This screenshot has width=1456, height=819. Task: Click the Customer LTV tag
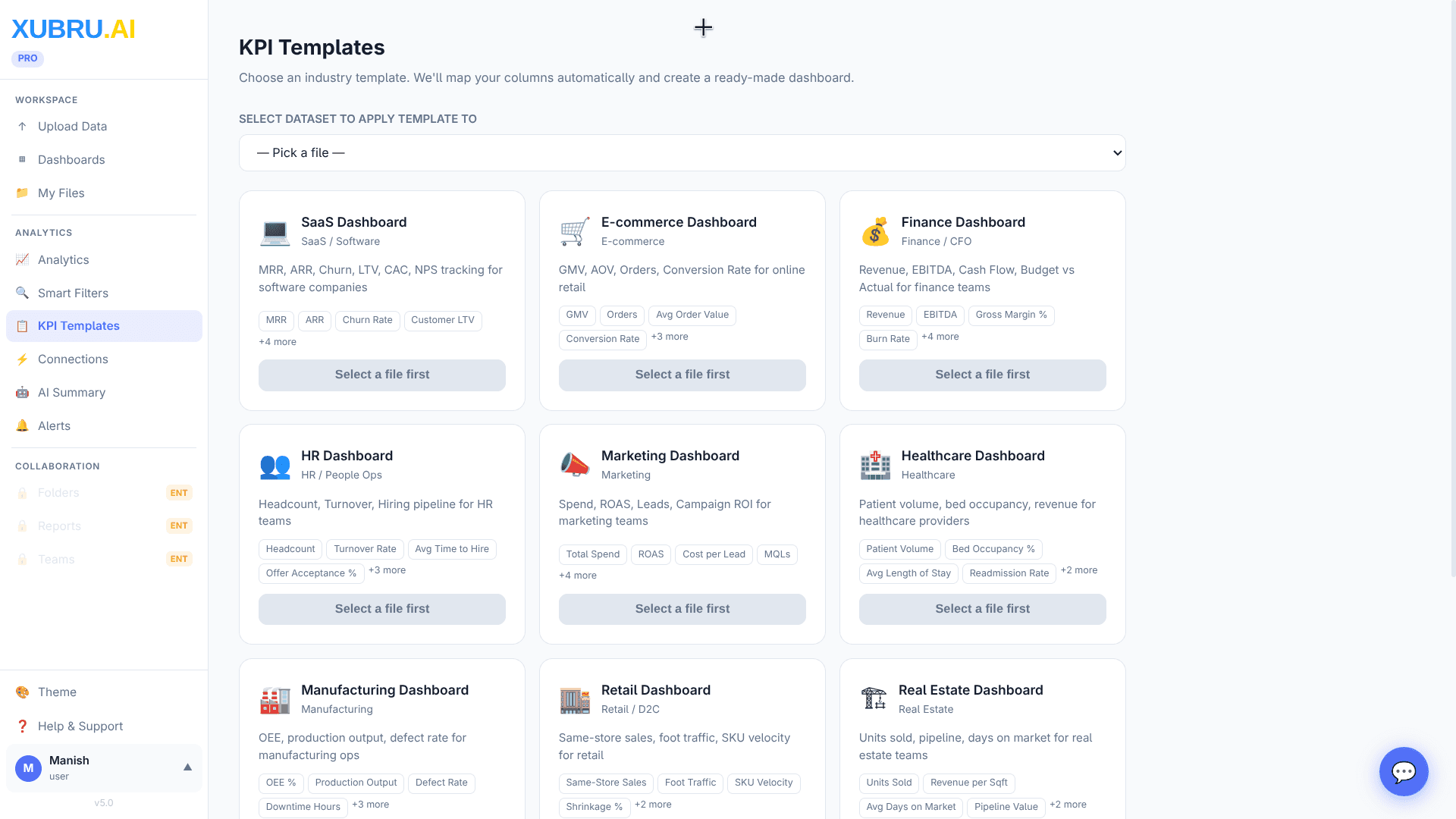pos(443,321)
